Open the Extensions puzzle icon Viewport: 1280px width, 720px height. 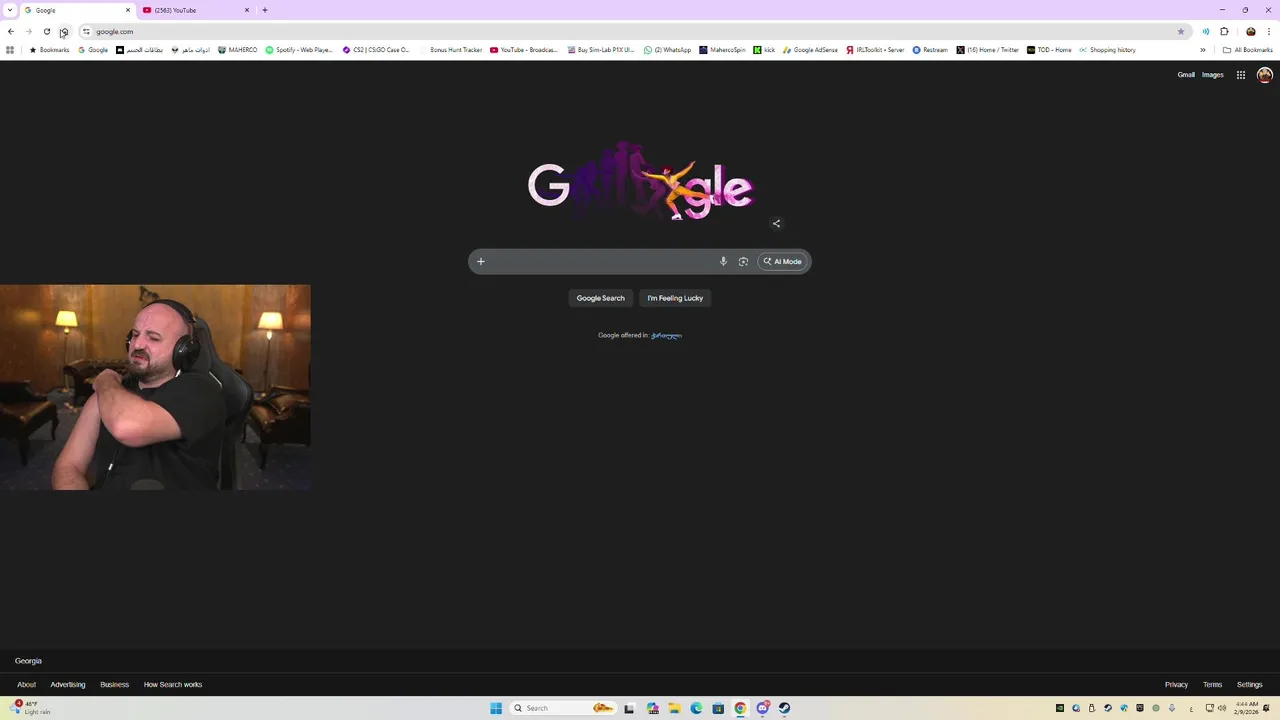tap(1224, 31)
